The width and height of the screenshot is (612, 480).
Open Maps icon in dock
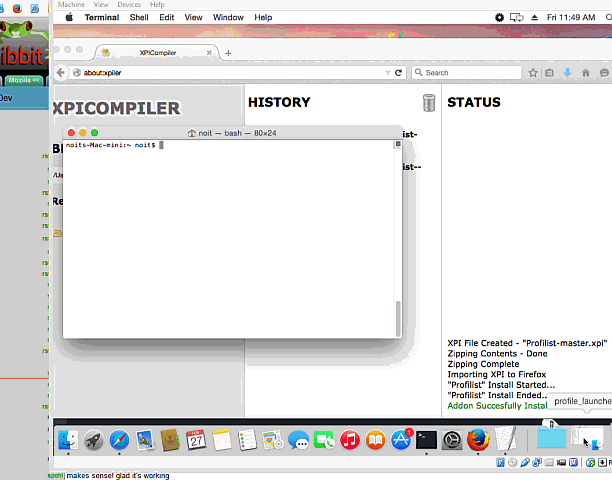273,440
